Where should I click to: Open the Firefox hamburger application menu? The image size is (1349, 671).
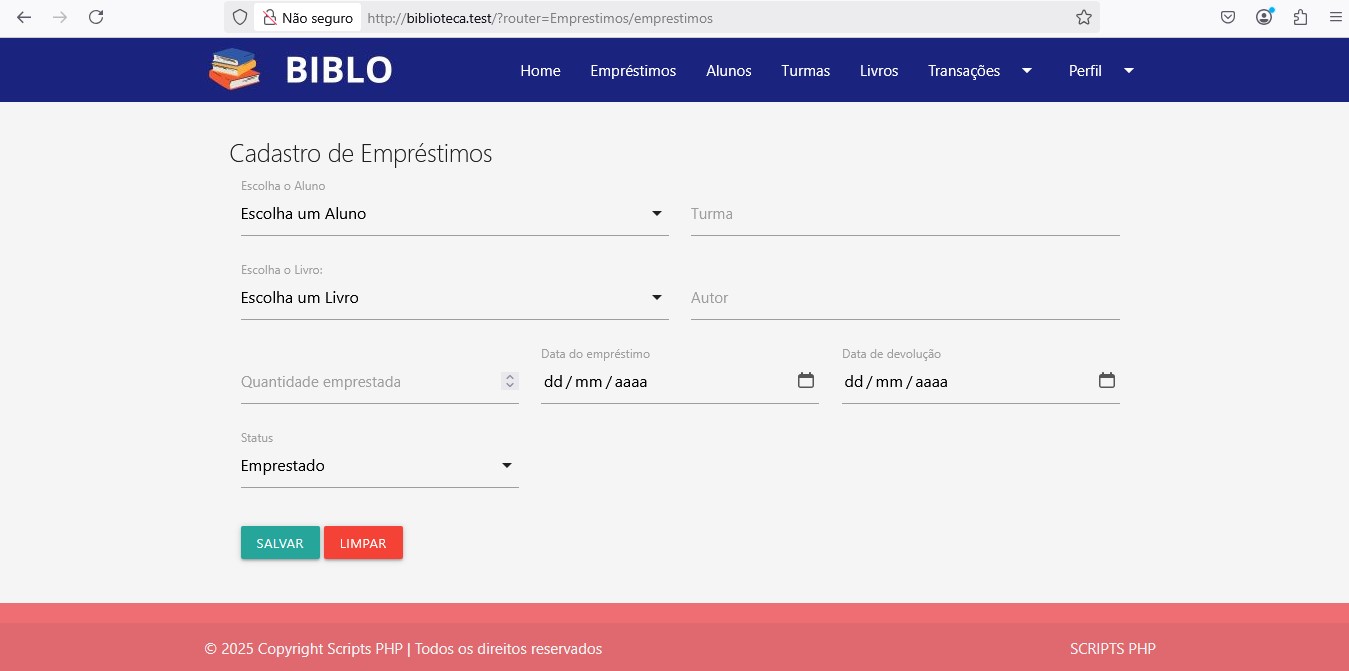[x=1335, y=17]
